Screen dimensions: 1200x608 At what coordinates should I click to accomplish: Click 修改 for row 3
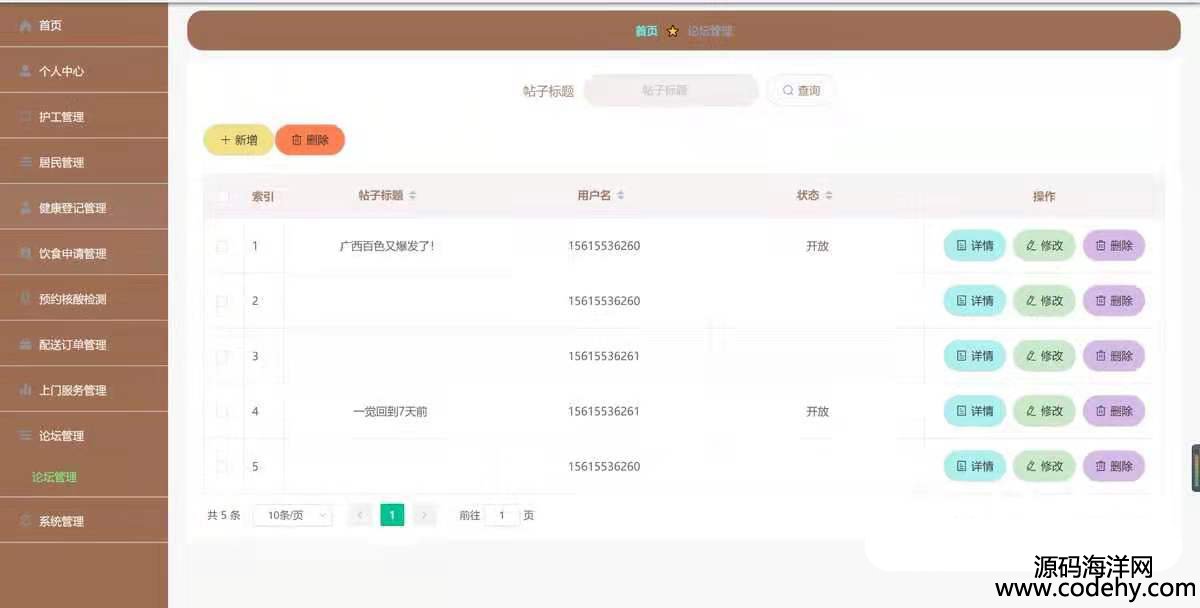(1044, 356)
